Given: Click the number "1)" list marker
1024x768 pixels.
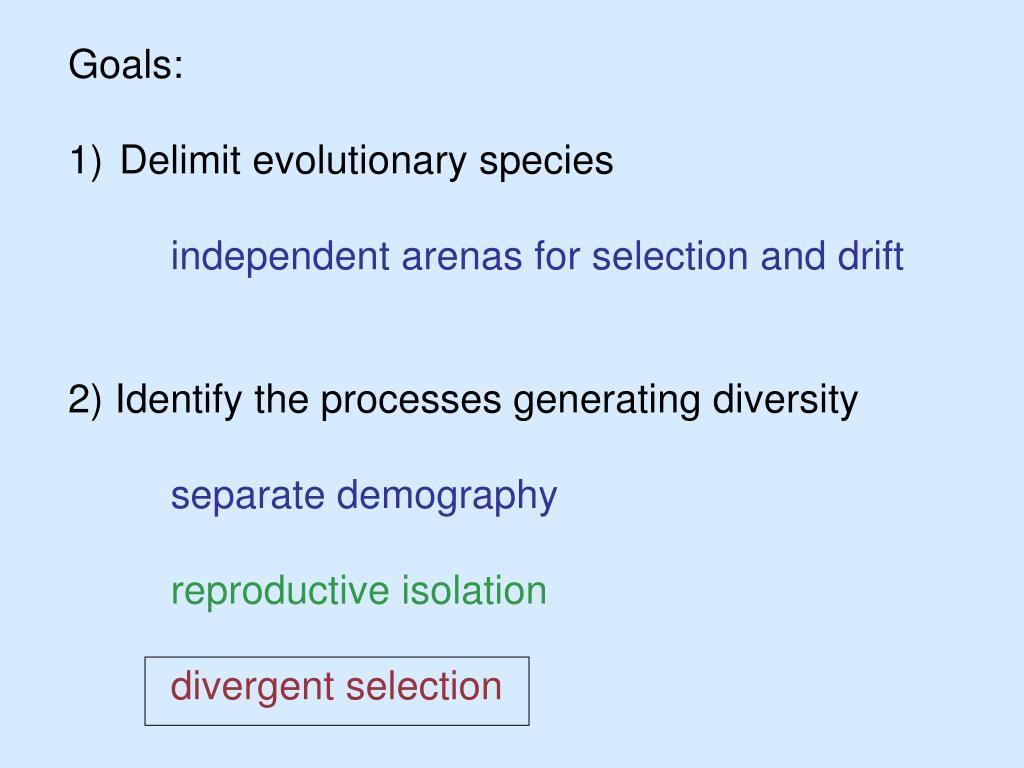Looking at the screenshot, I should point(86,161).
